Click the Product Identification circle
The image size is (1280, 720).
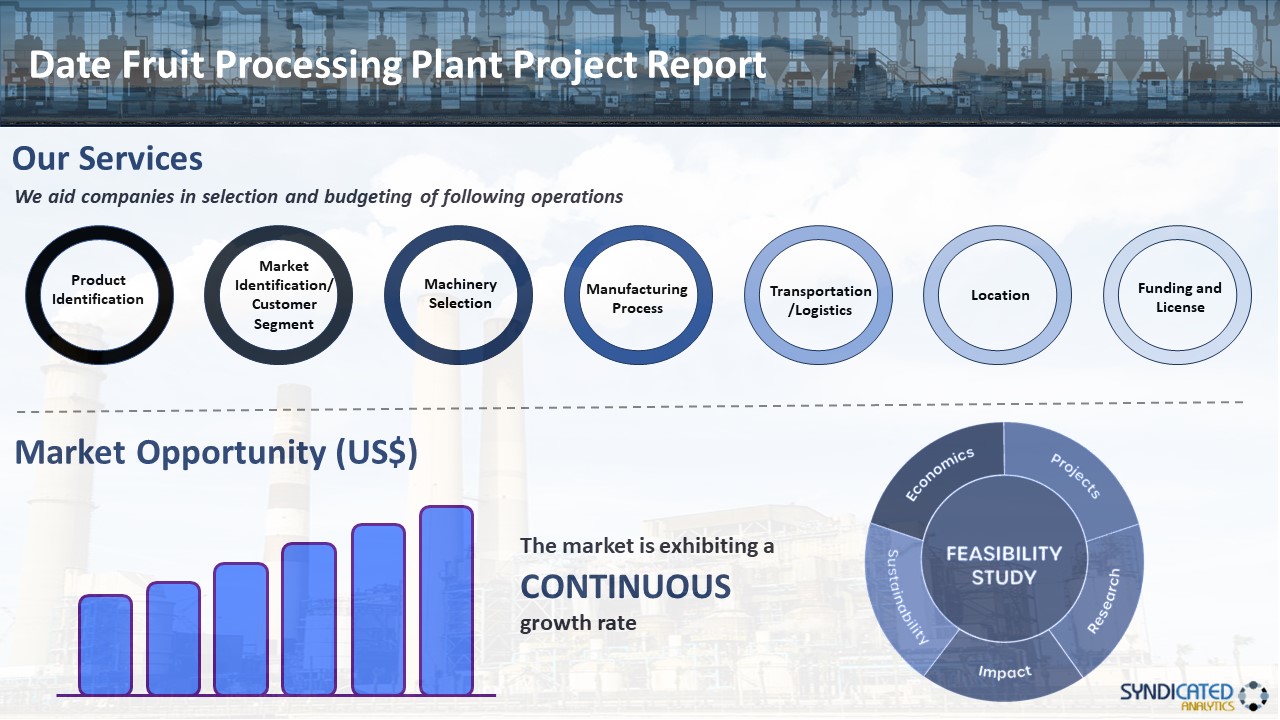[x=99, y=295]
